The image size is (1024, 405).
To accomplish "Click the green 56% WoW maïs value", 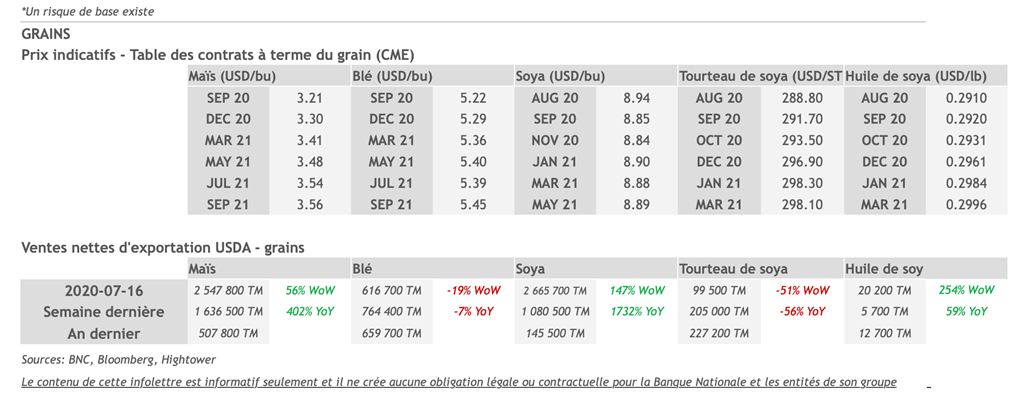I will click(309, 290).
